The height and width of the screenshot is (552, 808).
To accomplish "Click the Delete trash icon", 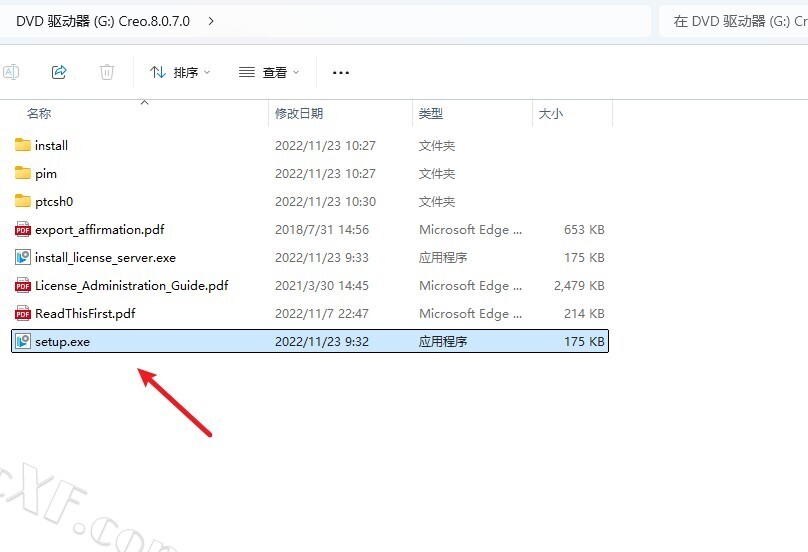I will tap(107, 72).
